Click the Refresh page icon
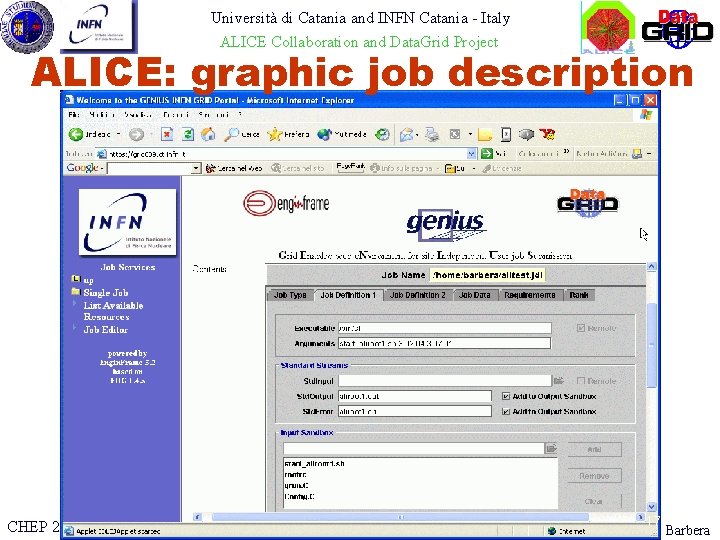The width and height of the screenshot is (720, 540). pyautogui.click(x=188, y=134)
